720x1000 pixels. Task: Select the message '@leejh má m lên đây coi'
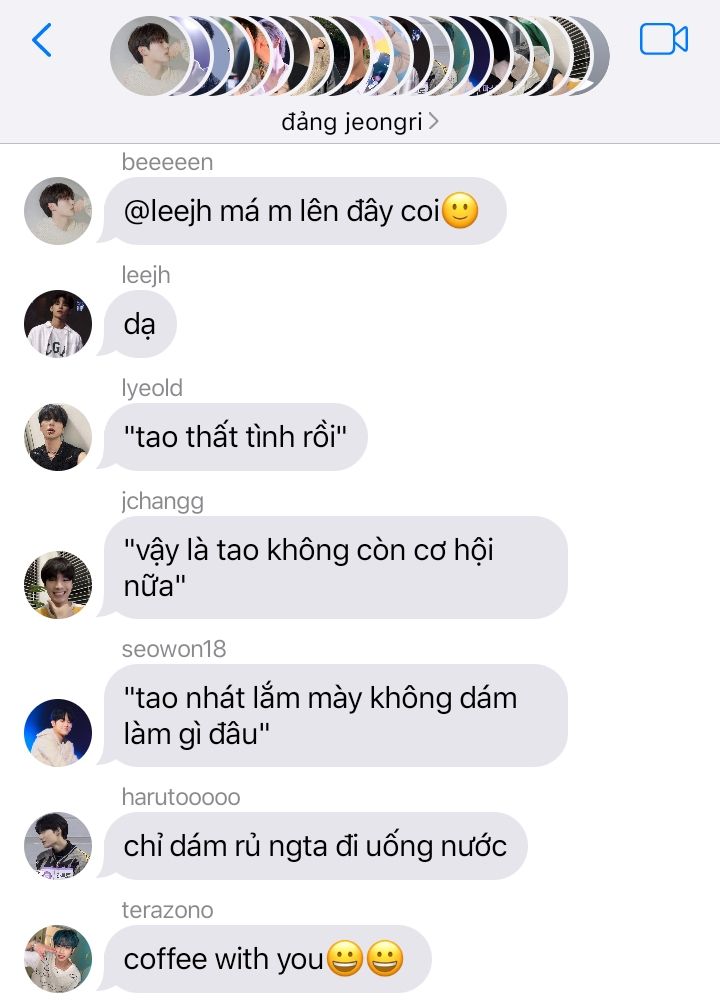pos(305,211)
